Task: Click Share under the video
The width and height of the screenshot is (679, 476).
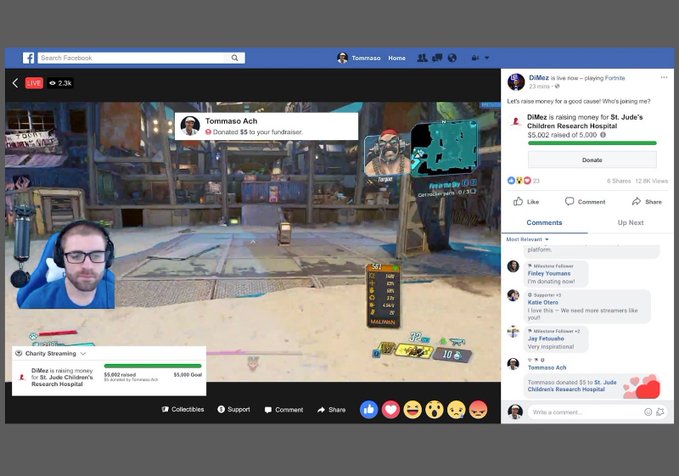Action: 332,410
